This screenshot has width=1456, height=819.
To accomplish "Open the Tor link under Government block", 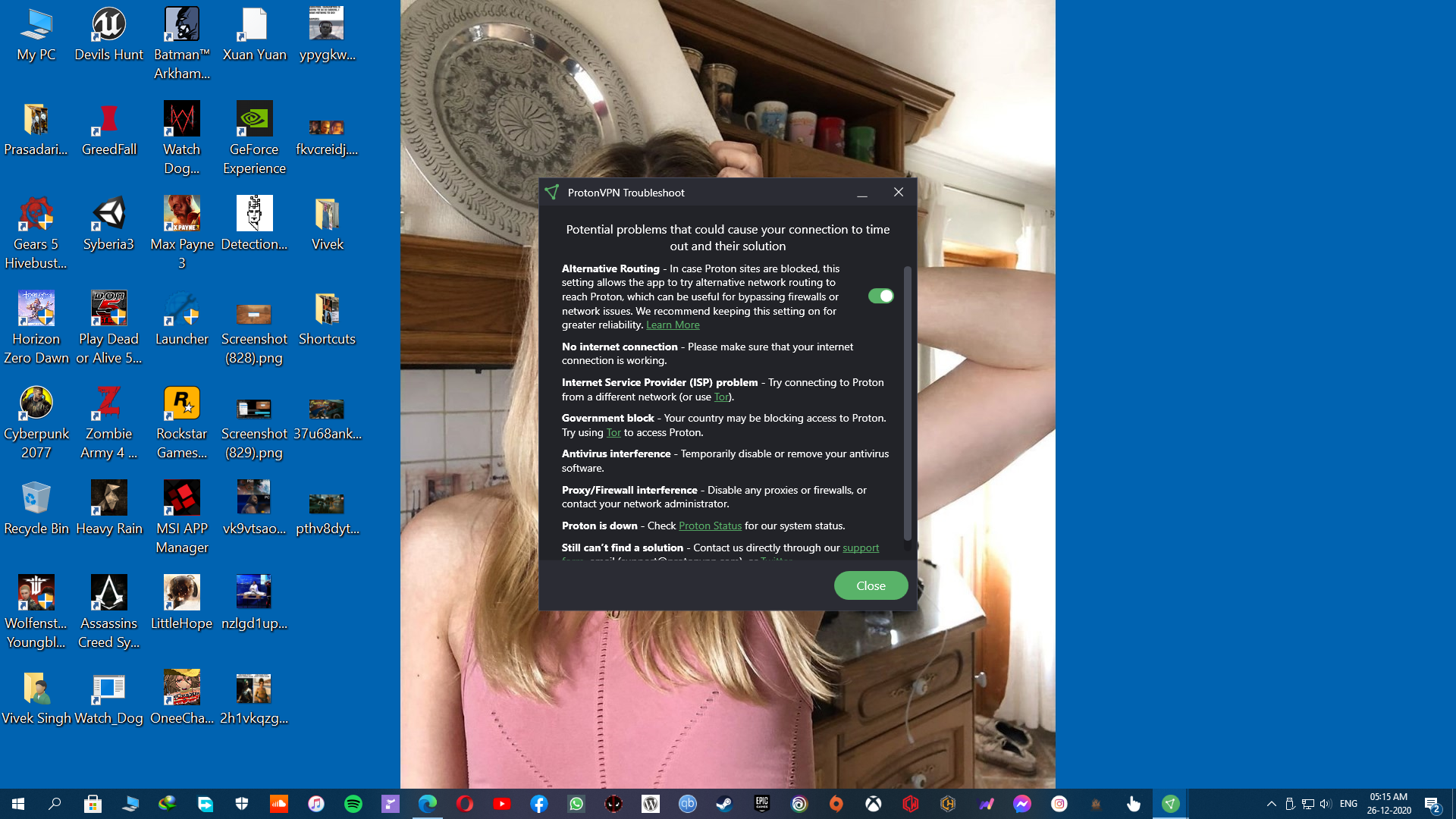I will point(613,432).
